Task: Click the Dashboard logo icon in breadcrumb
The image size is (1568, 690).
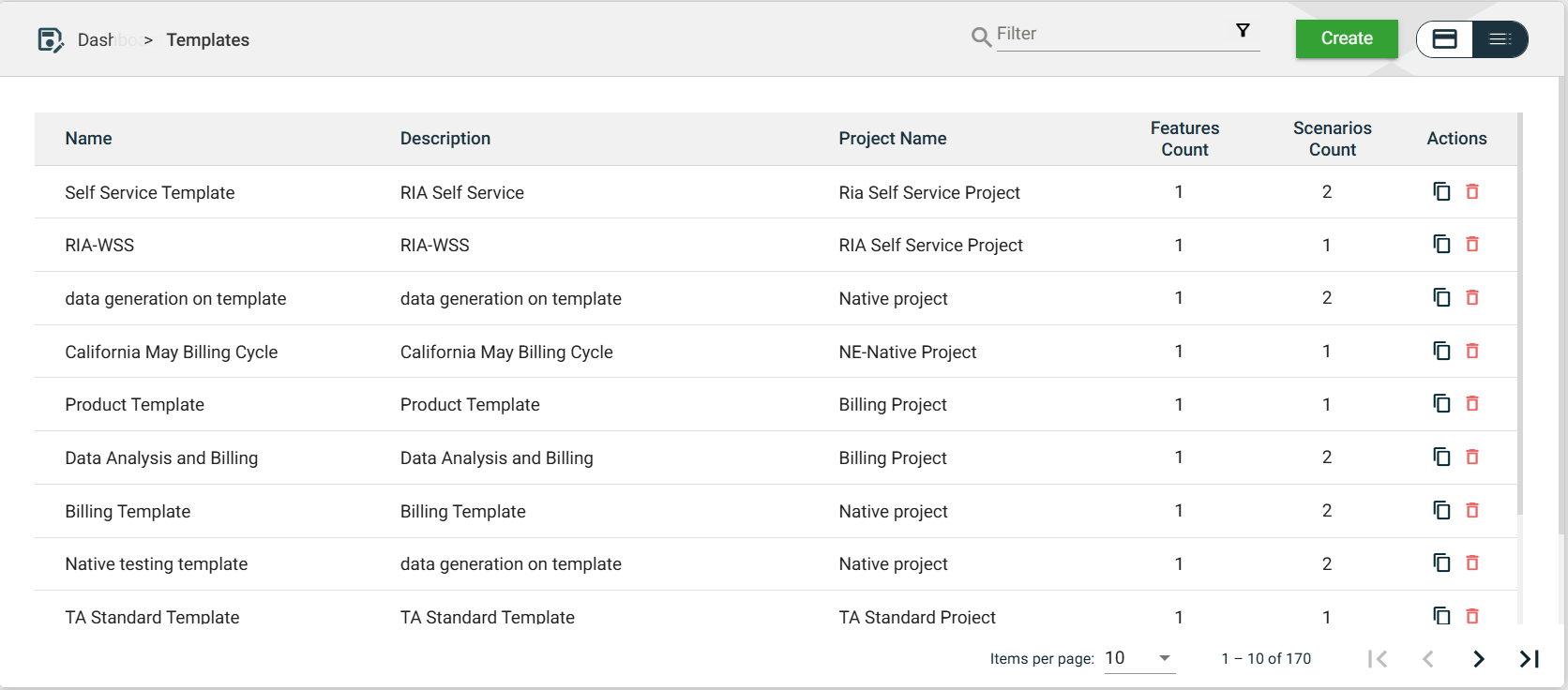Action: (50, 39)
